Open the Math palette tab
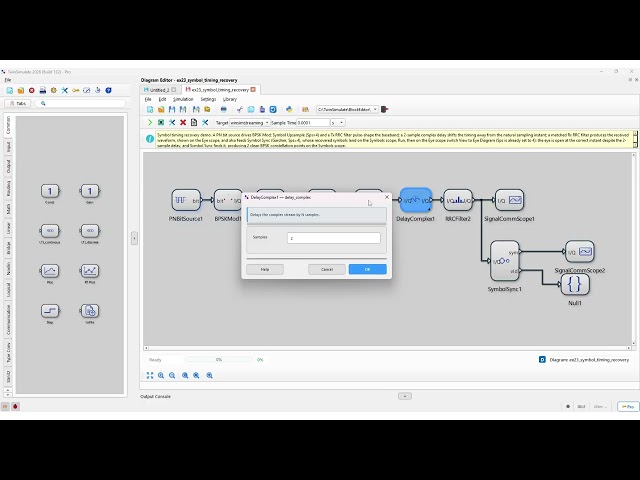Screen dimensions: 640x480 coord(8,209)
